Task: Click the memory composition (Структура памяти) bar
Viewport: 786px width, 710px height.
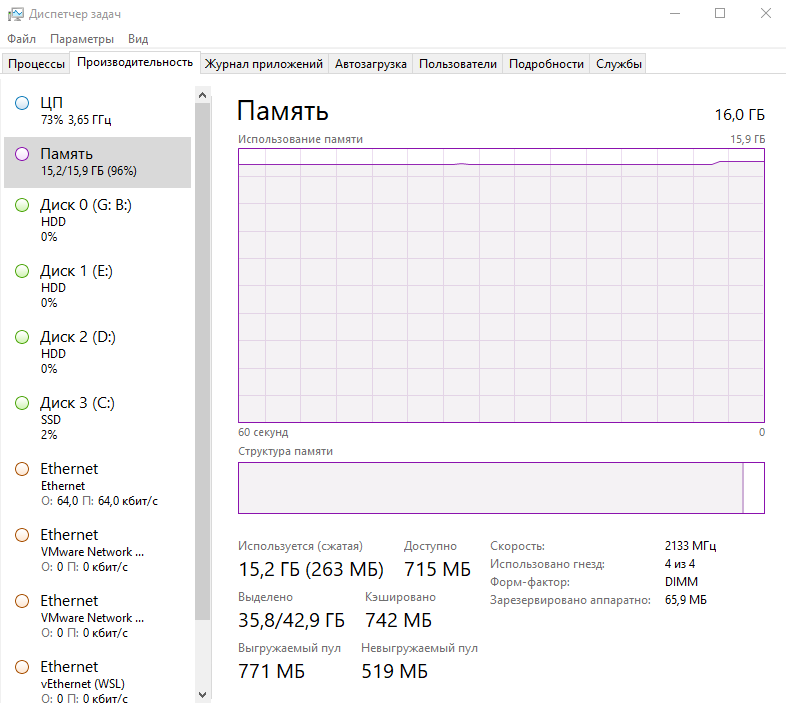Action: coord(500,488)
